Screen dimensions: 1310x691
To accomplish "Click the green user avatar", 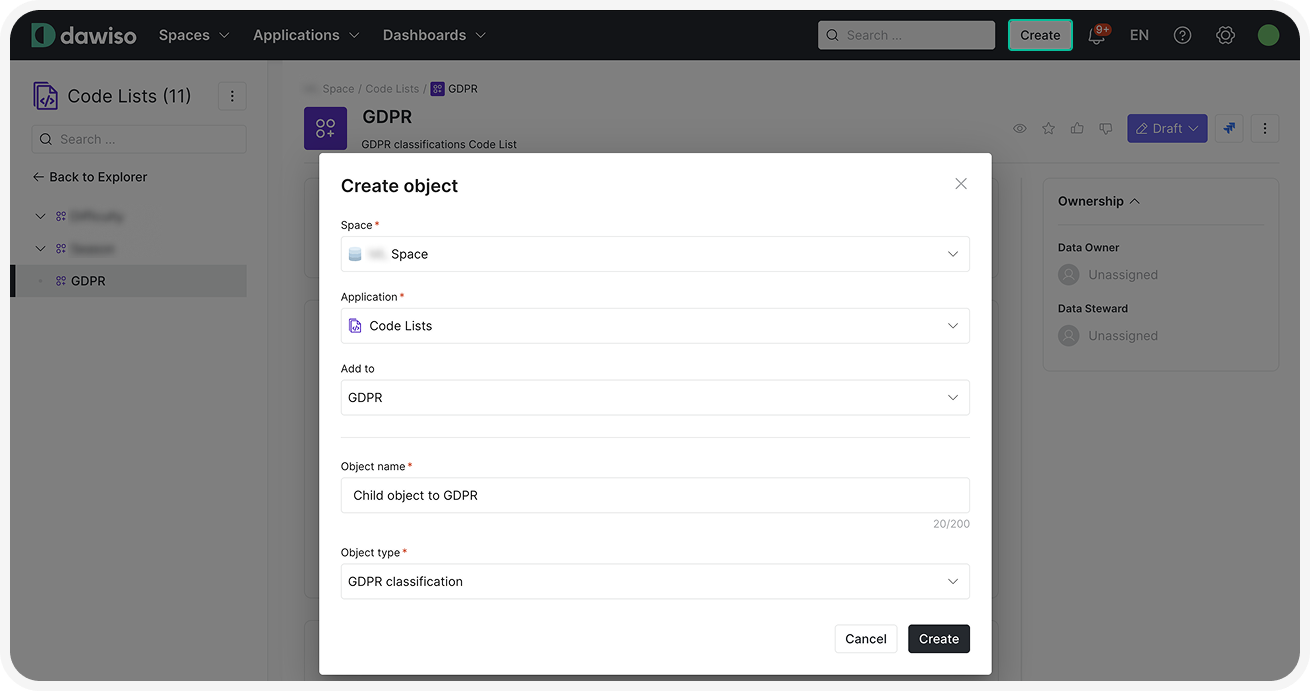I will [1268, 35].
